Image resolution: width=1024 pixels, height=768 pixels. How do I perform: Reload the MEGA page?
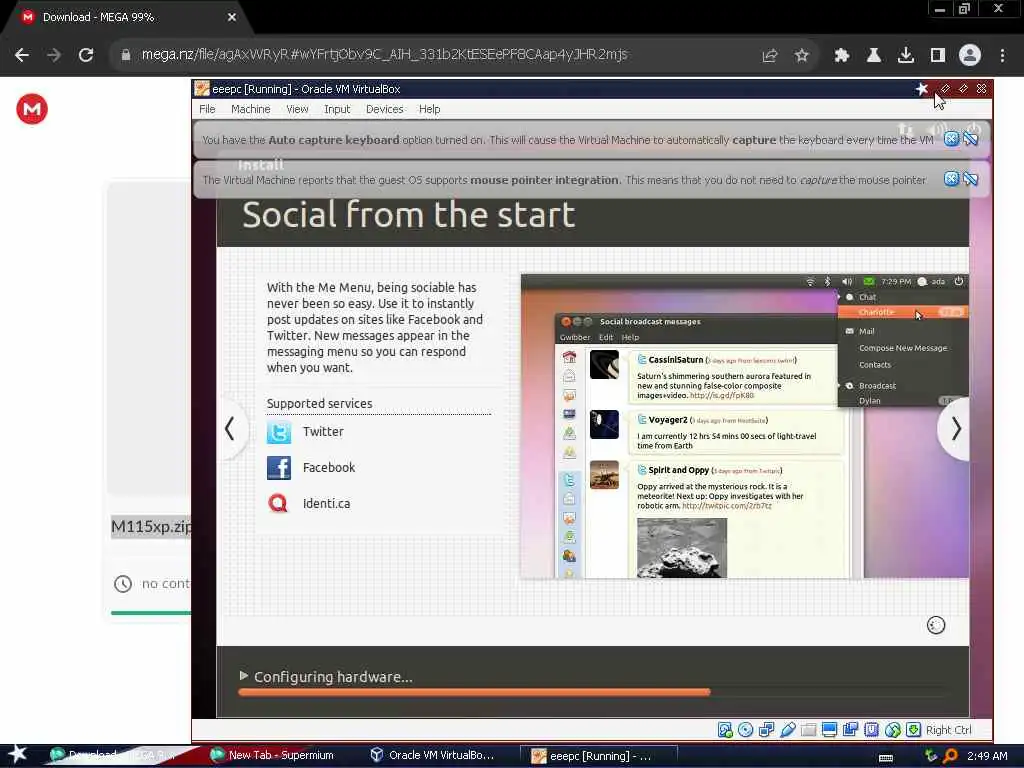(x=86, y=55)
